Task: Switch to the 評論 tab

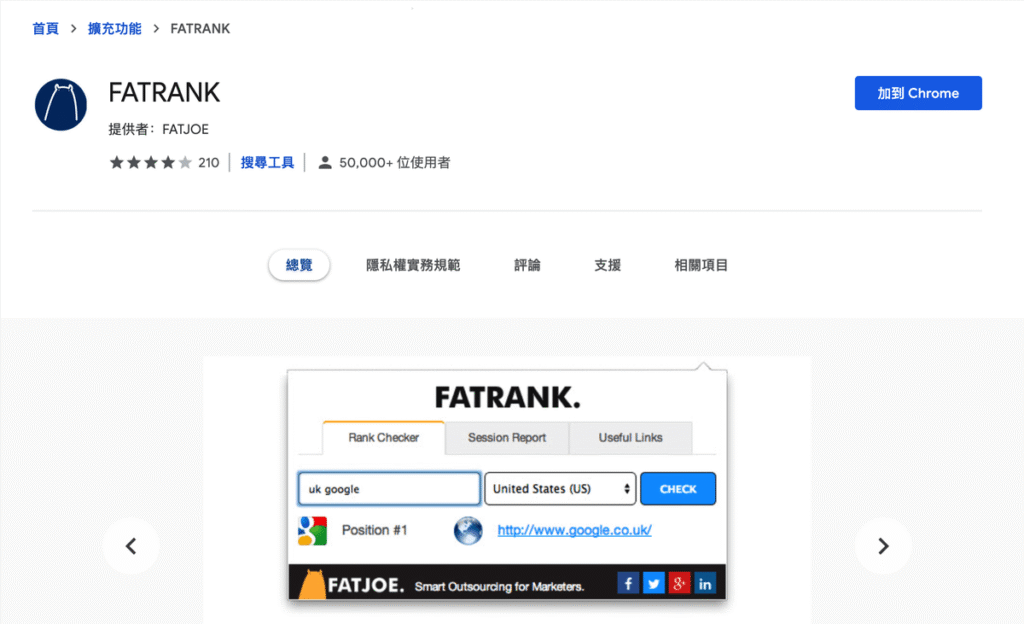Action: [527, 265]
